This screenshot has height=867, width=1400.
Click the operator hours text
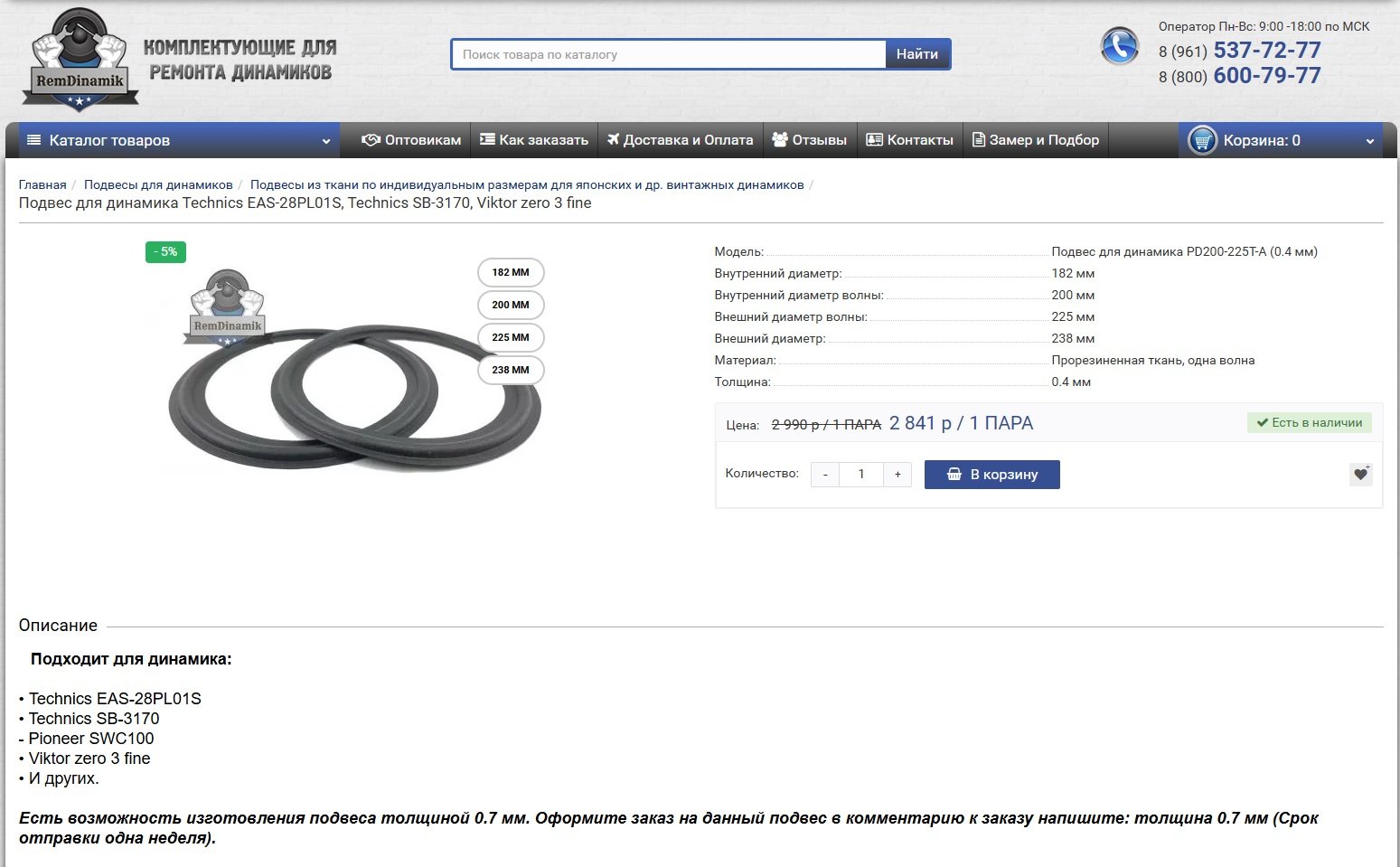1264,26
